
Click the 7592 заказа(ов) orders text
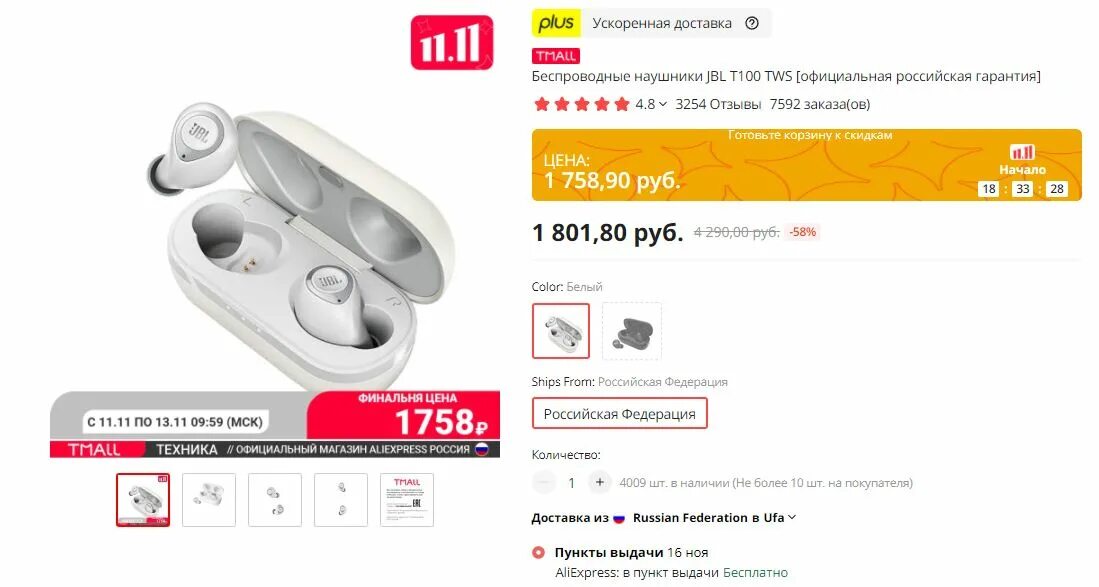pos(819,104)
